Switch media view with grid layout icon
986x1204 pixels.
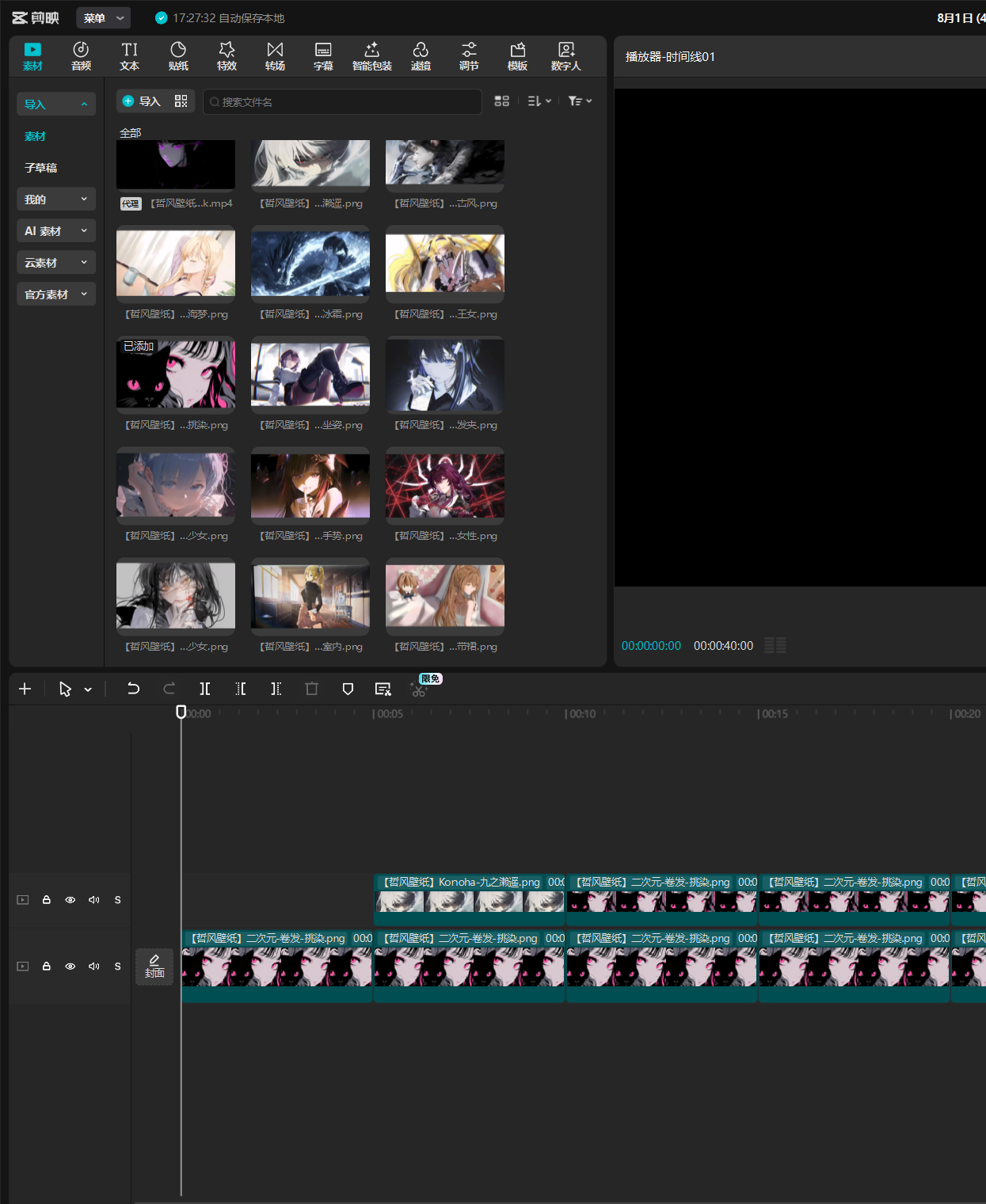pos(501,101)
